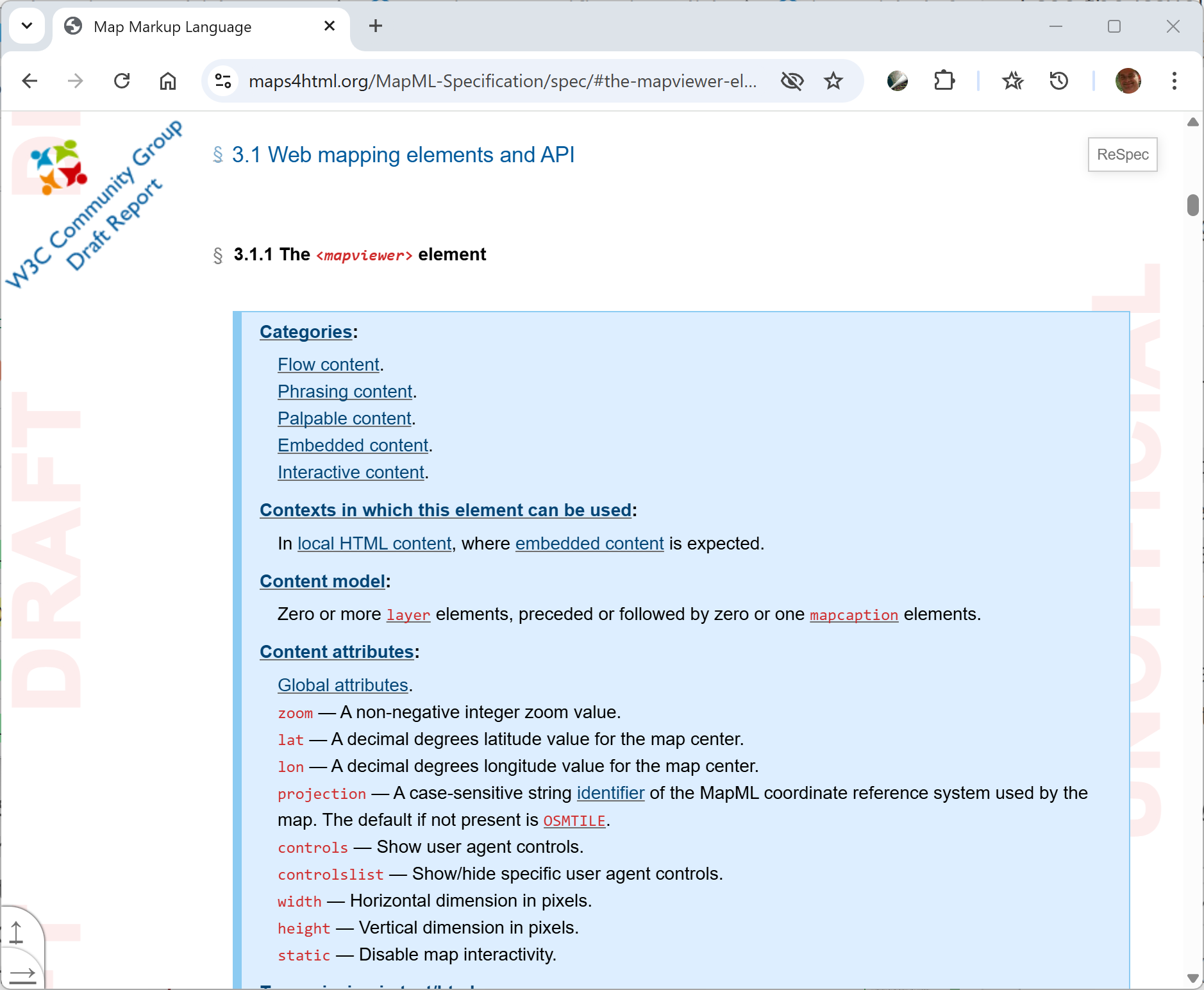1204x990 pixels.
Task: Click the ReSpec button
Action: click(x=1122, y=155)
